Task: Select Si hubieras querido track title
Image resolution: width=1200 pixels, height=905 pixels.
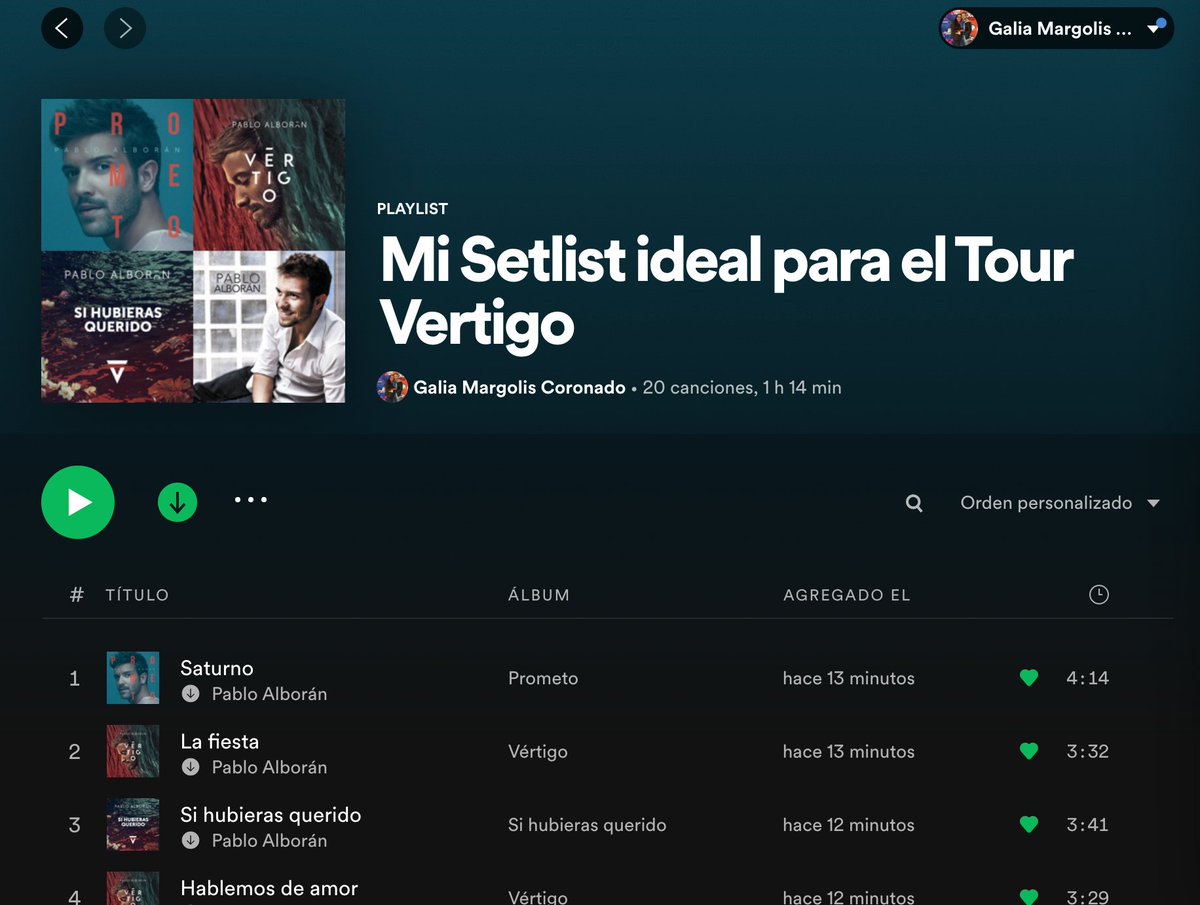Action: 271,815
